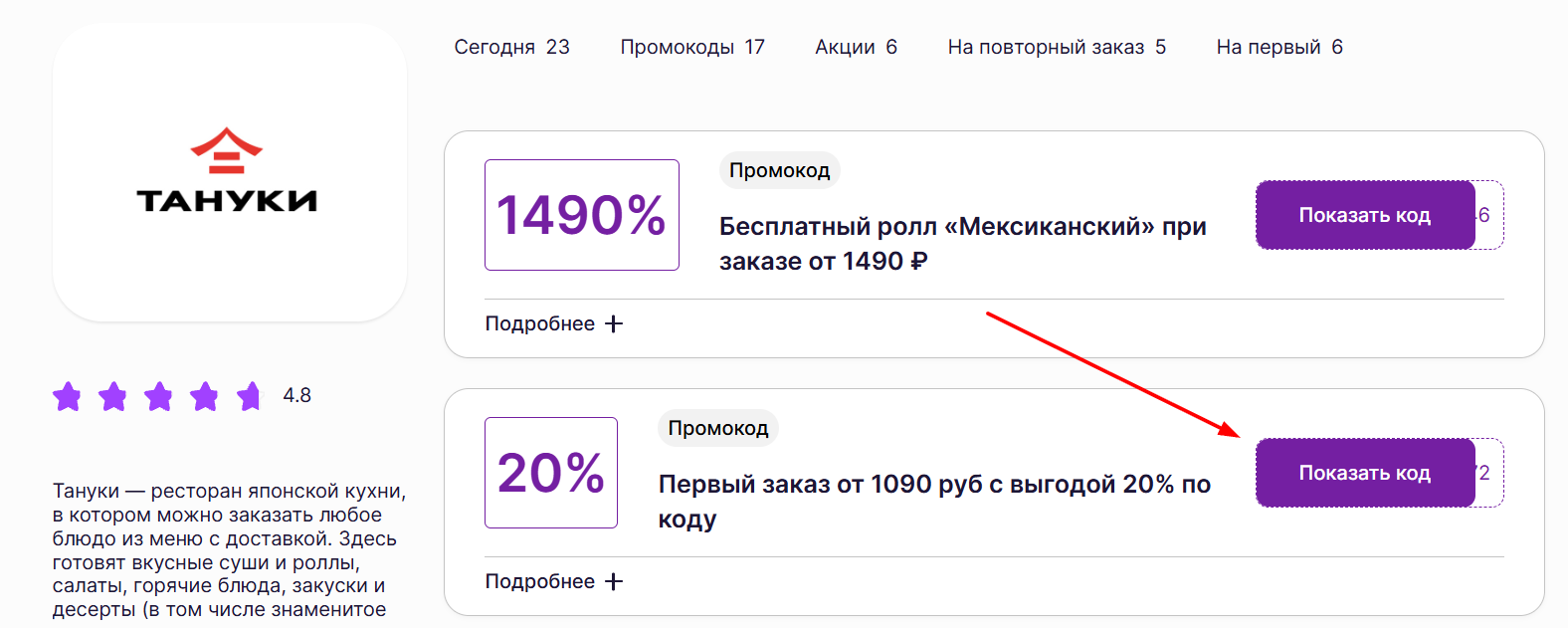Open the Акции 6 tab
The height and width of the screenshot is (628, 1568).
tap(856, 46)
